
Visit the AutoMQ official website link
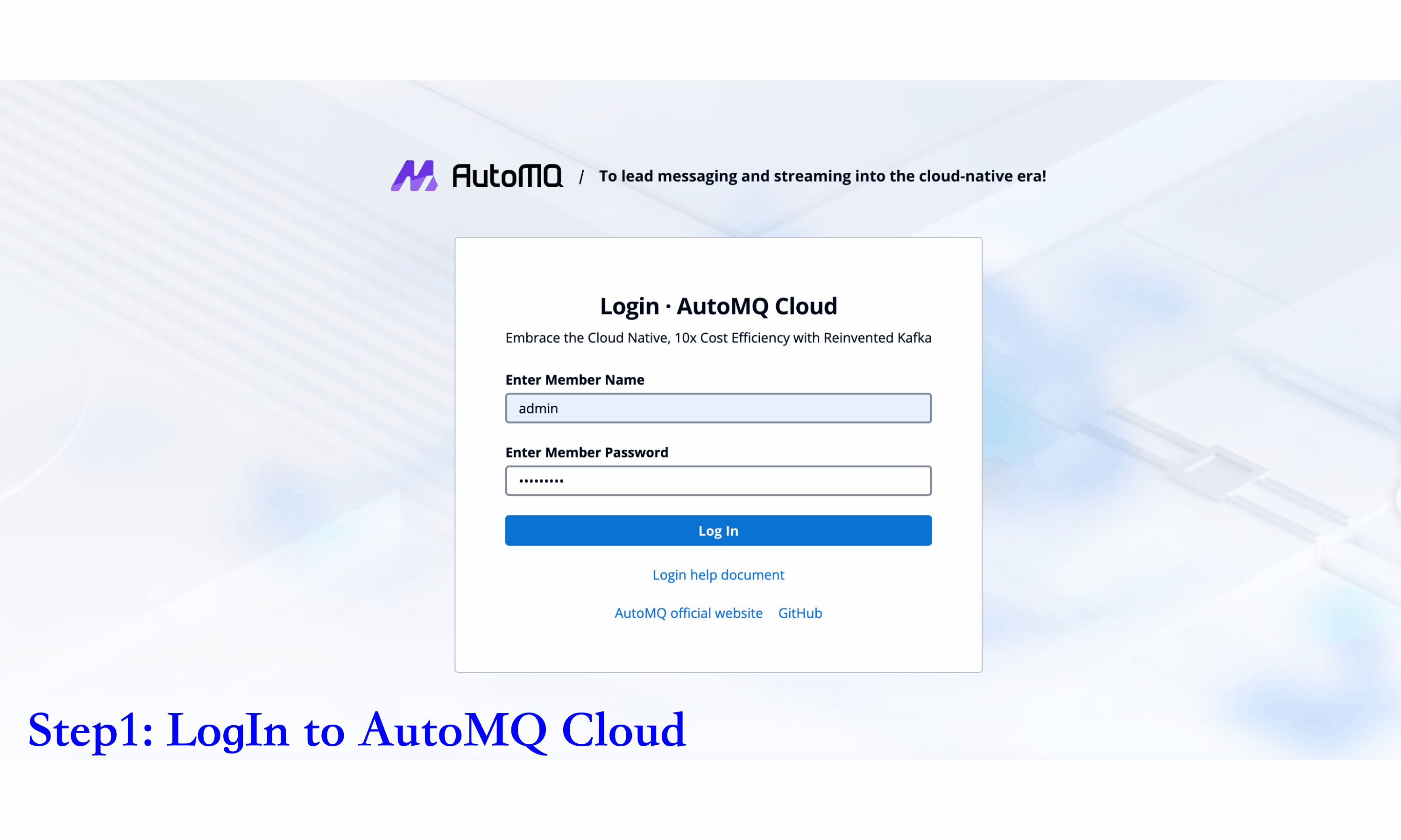coord(688,613)
